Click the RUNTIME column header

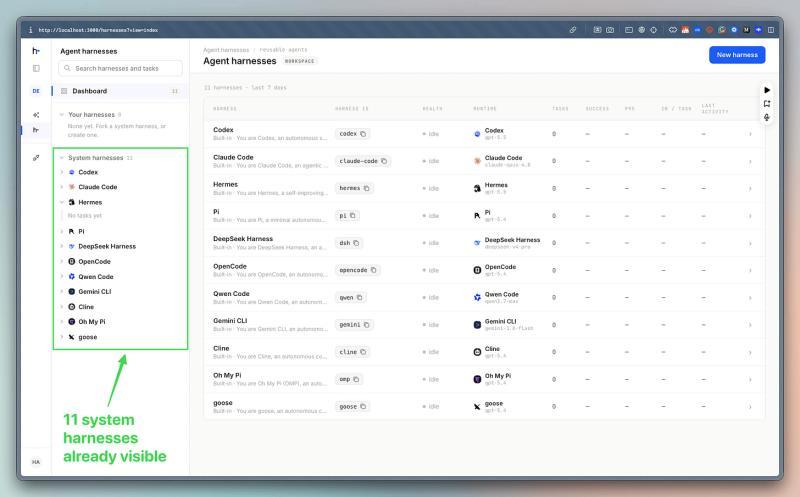(485, 109)
